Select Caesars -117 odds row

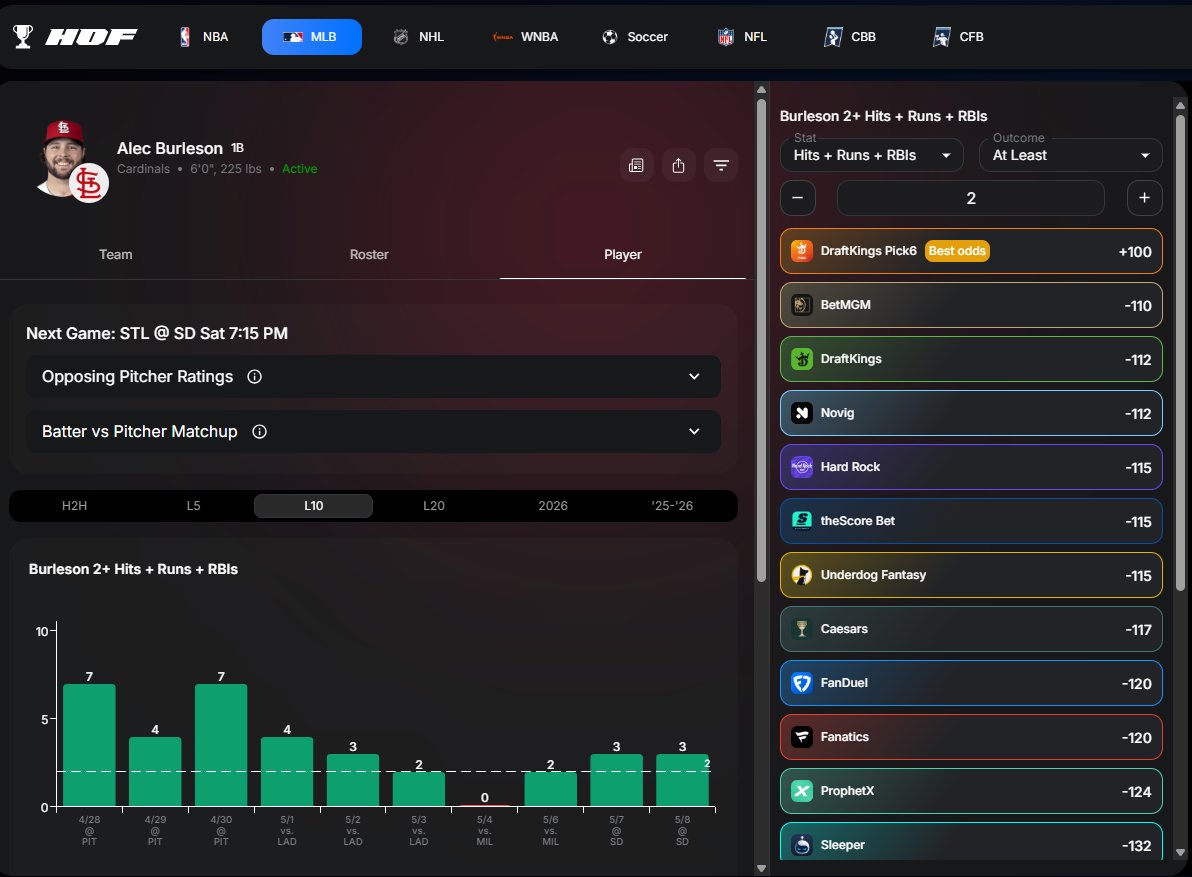(x=971, y=628)
